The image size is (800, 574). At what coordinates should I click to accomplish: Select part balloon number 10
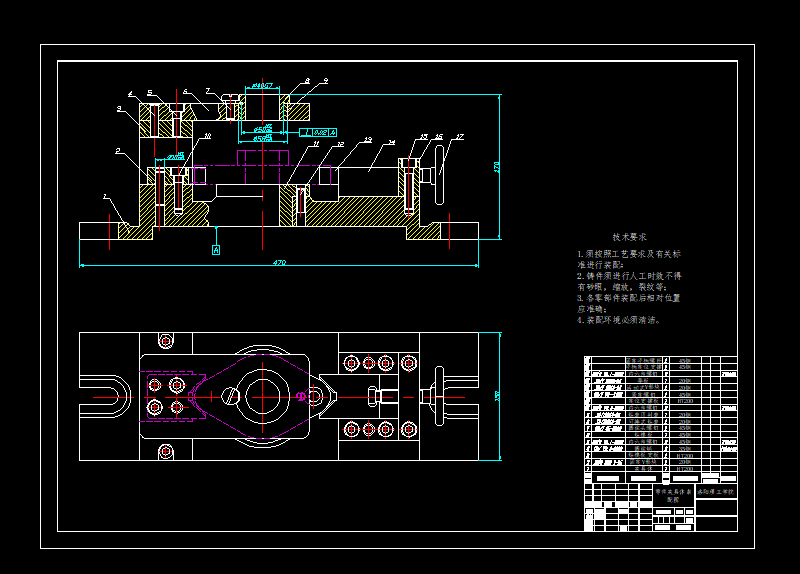[208, 136]
